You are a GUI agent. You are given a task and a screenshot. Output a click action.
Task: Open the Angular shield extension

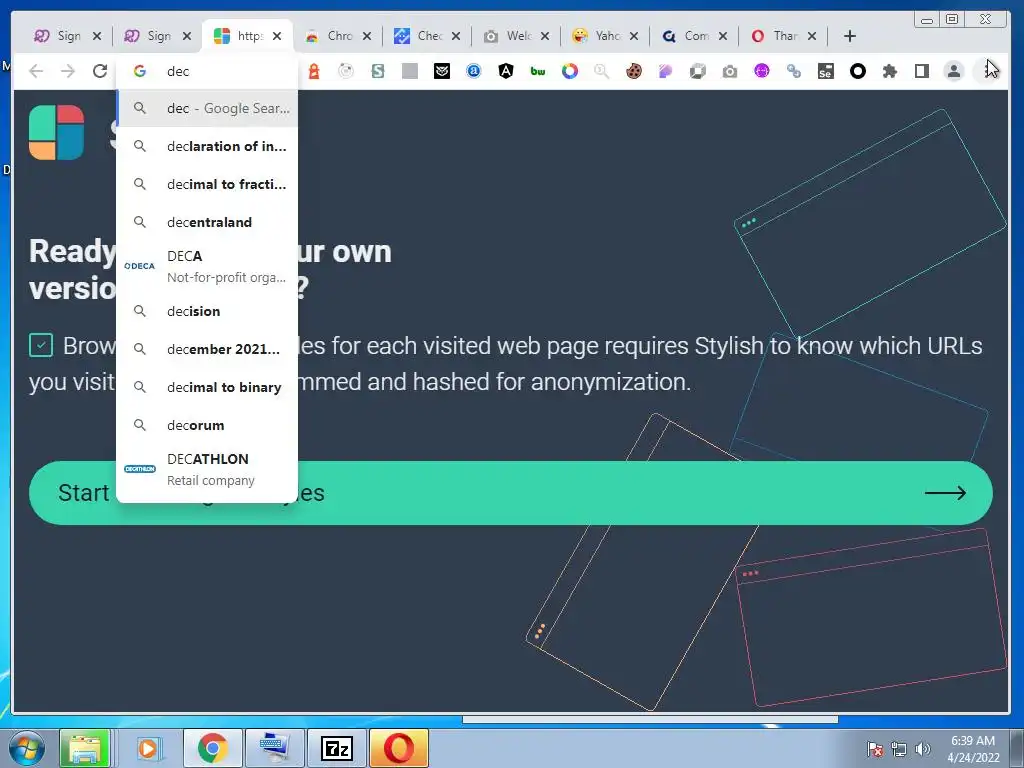point(505,71)
